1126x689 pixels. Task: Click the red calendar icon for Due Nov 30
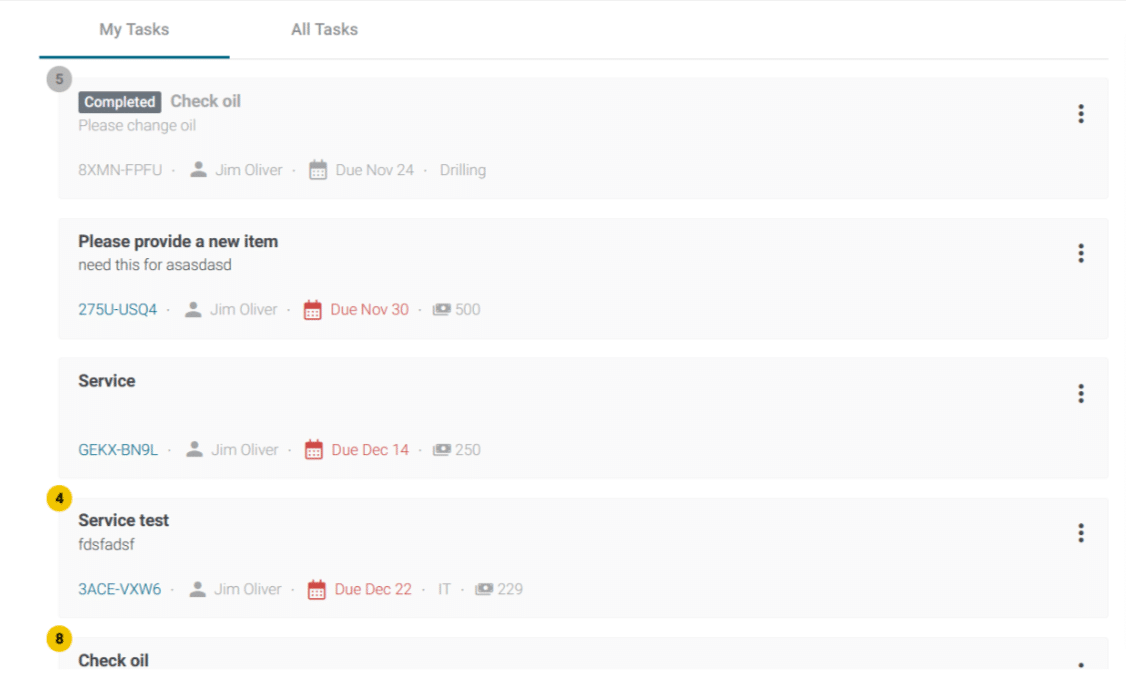(312, 310)
